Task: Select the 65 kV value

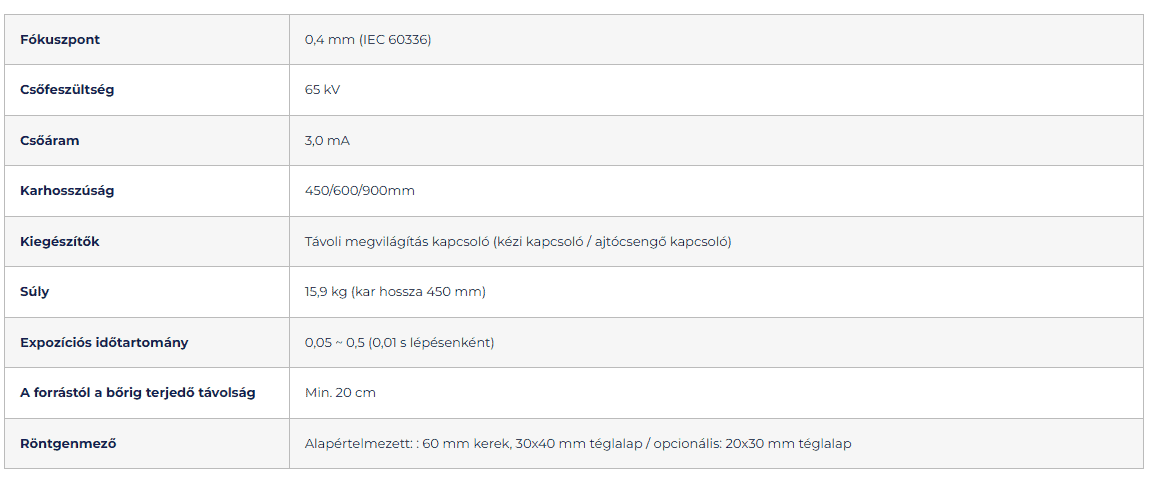Action: click(x=322, y=90)
